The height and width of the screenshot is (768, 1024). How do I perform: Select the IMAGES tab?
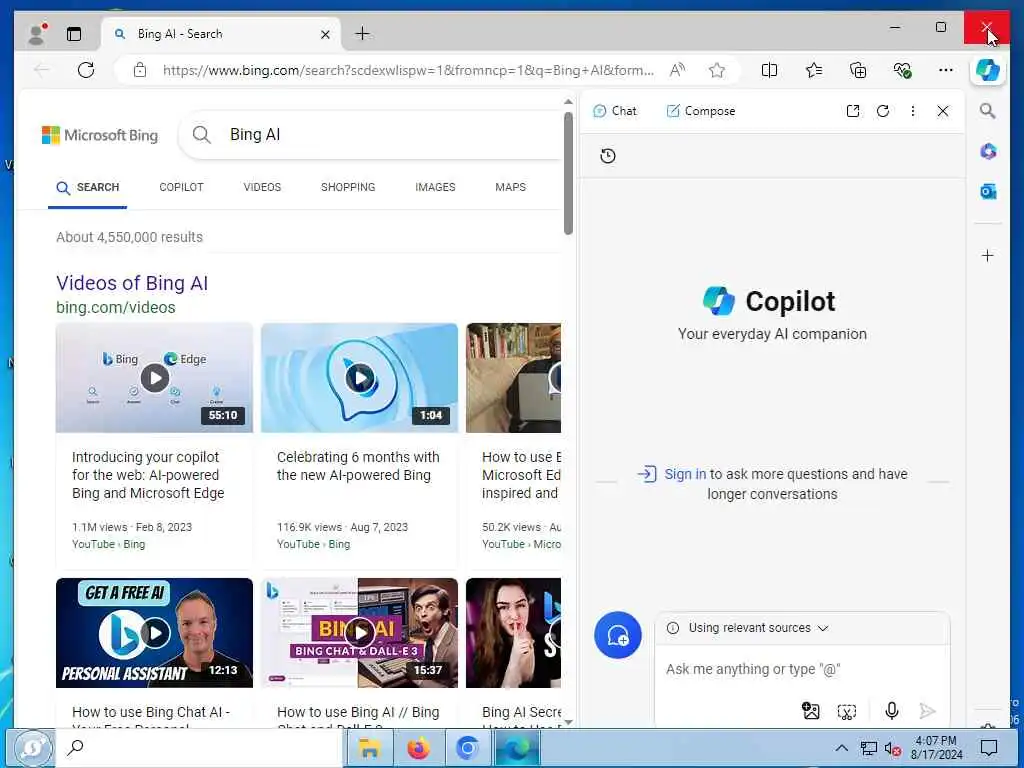coord(435,187)
